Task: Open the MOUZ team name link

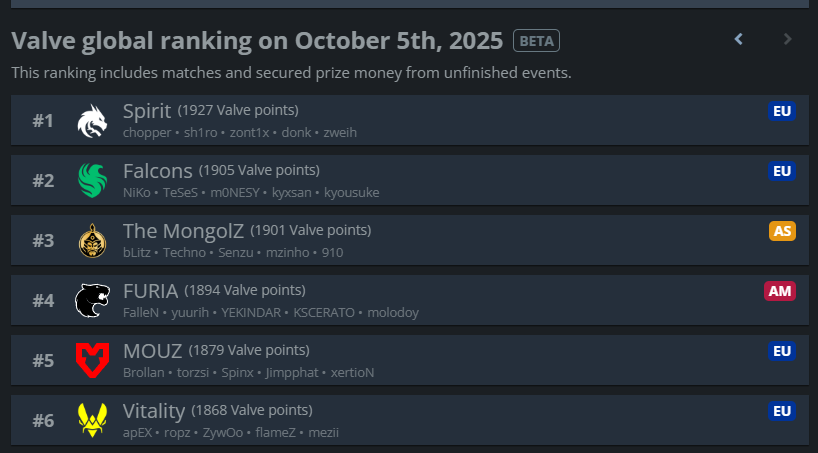Action: pyautogui.click(x=152, y=351)
